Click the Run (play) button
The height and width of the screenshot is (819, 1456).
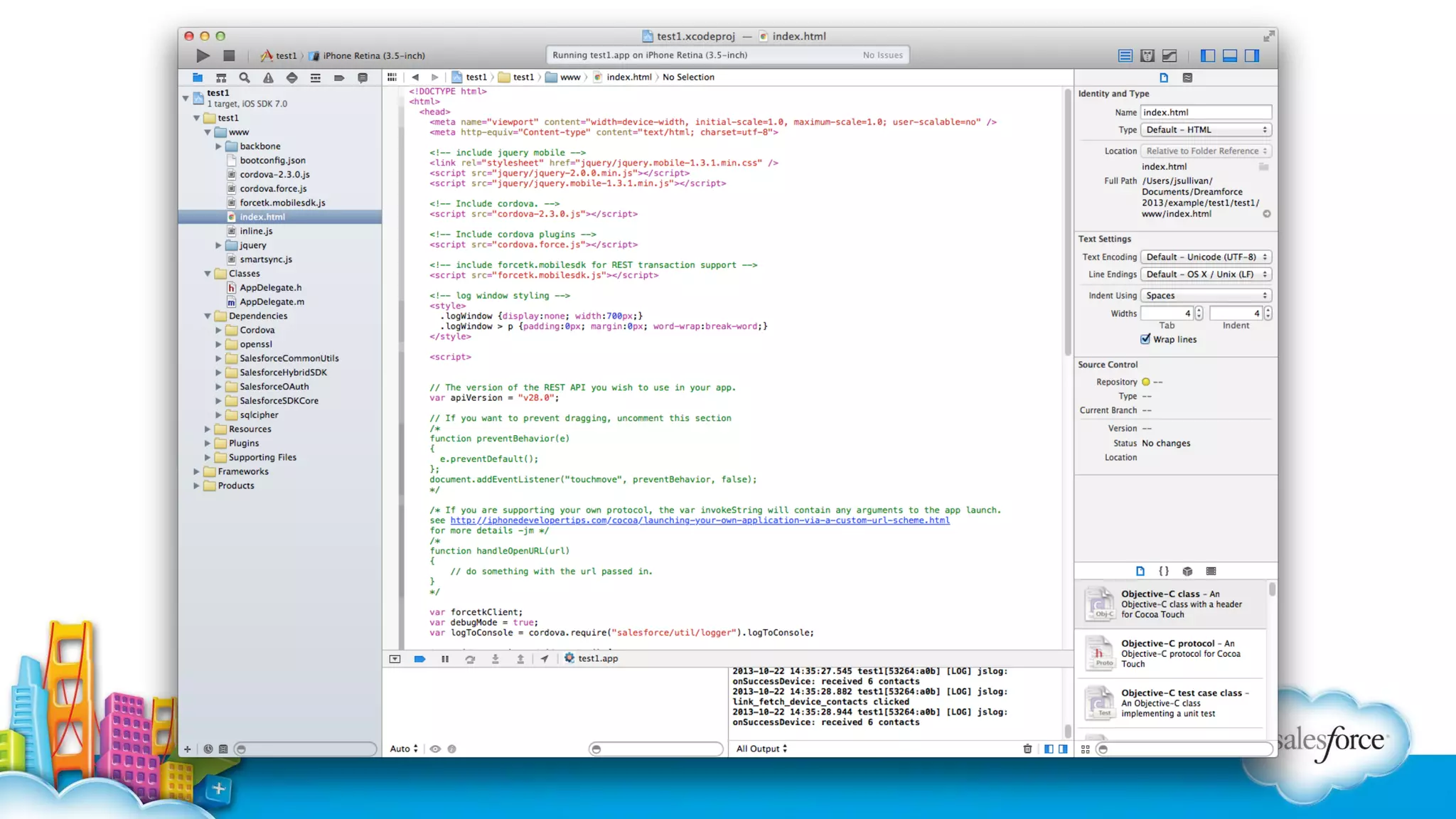pyautogui.click(x=203, y=55)
